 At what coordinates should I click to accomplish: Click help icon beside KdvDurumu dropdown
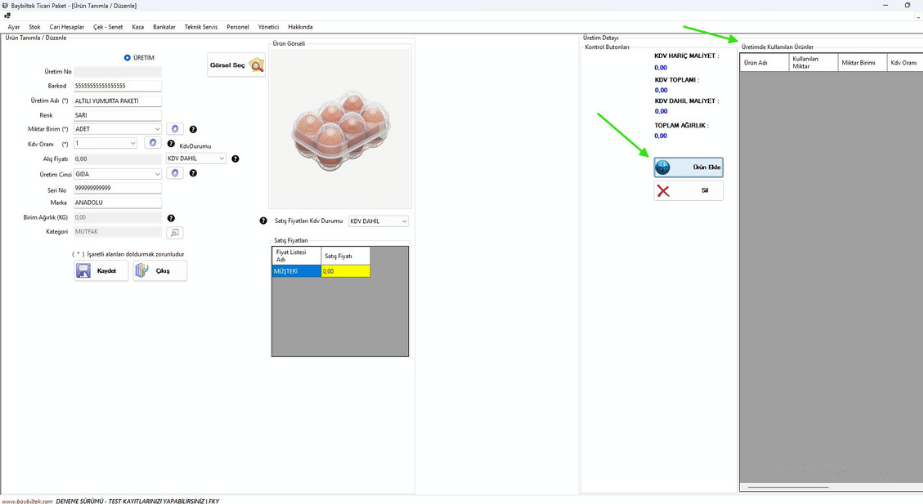(235, 159)
